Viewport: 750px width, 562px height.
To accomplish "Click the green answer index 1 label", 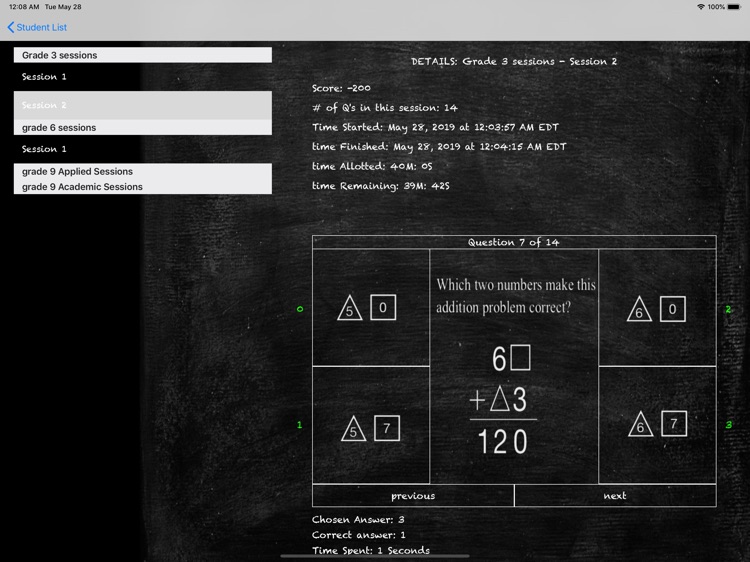I will tap(299, 425).
